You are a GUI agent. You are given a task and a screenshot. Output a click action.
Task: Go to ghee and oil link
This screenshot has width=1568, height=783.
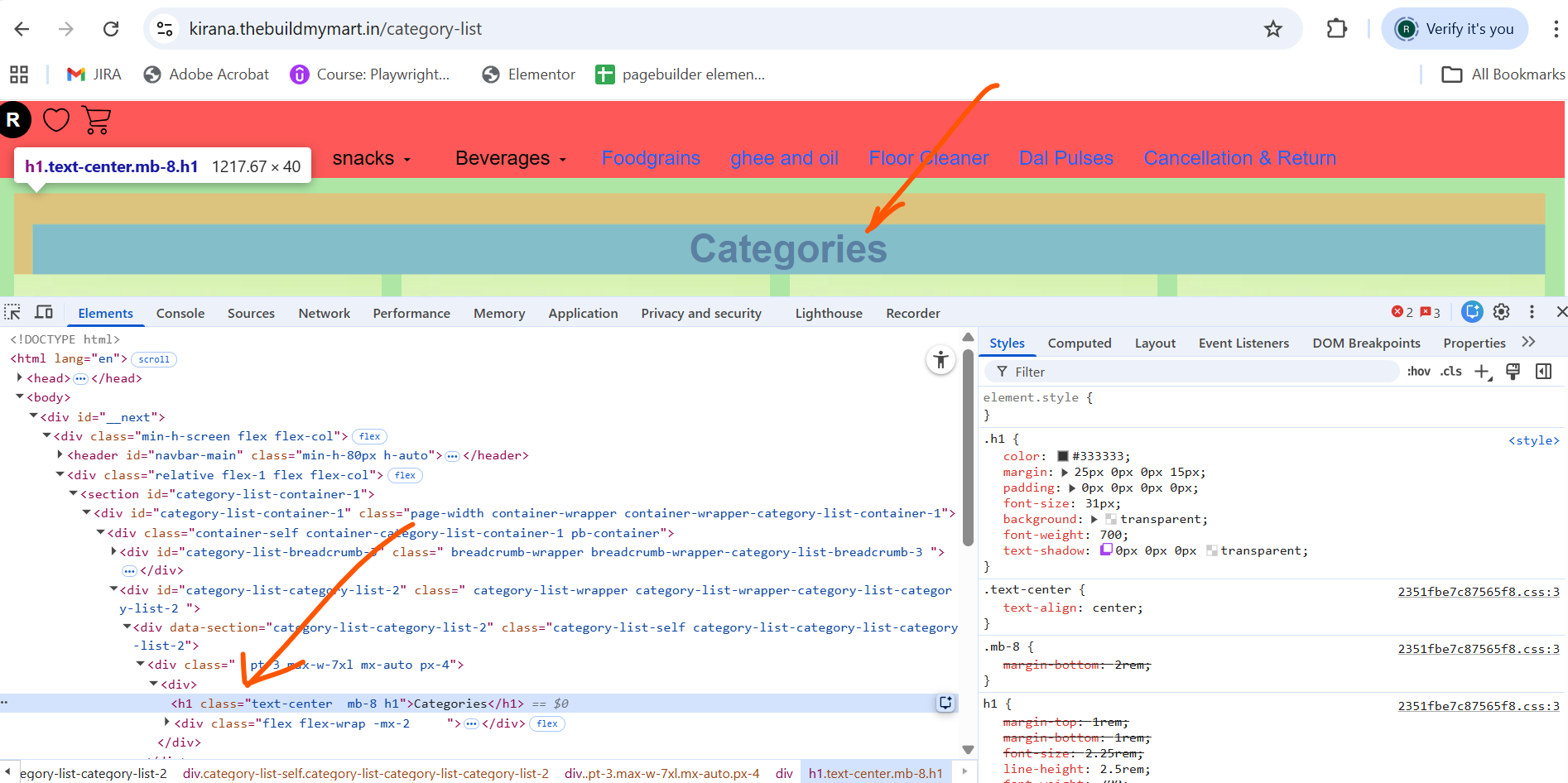(x=784, y=158)
